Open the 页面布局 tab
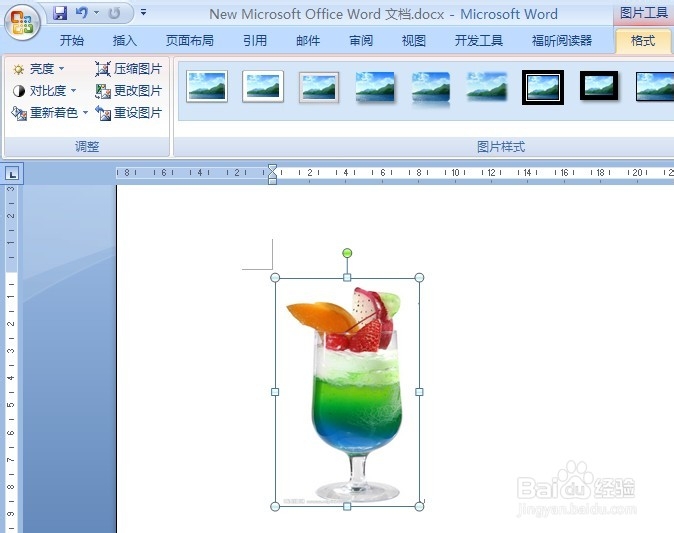The image size is (674, 533). tap(190, 40)
